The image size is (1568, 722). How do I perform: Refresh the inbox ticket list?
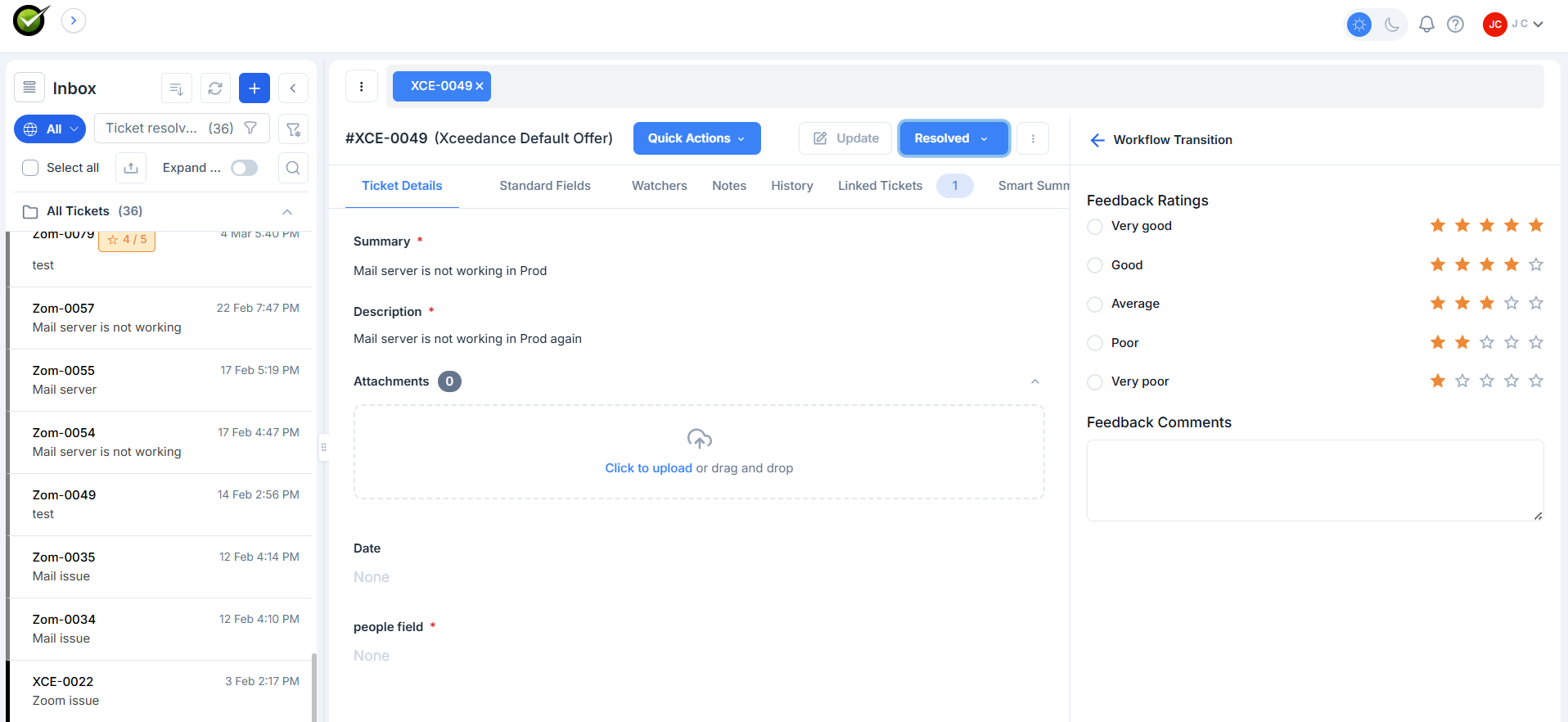pos(215,88)
